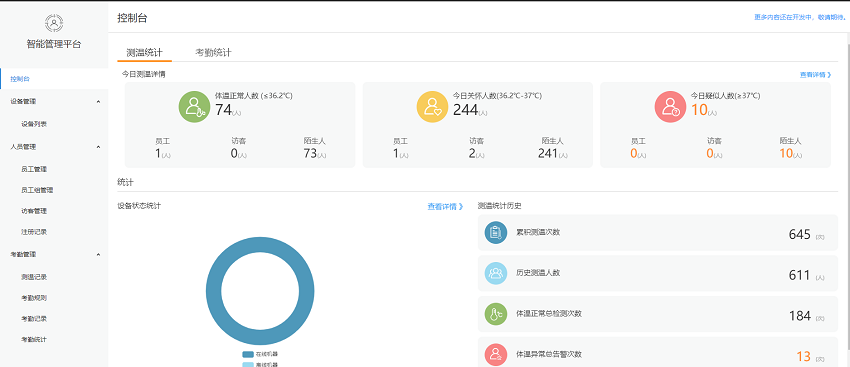The image size is (850, 367).
Task: Click the red 体温异常总告警次数 icon
Action: pyautogui.click(x=495, y=355)
